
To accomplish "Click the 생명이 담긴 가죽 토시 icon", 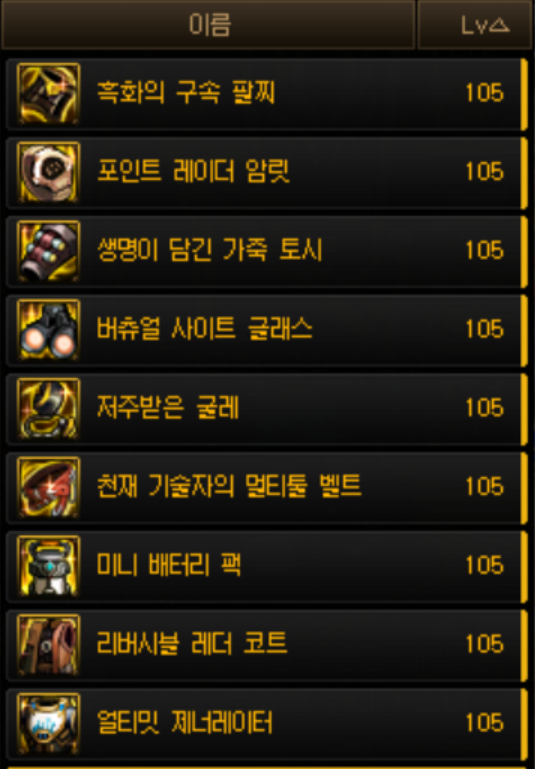I will [48, 251].
